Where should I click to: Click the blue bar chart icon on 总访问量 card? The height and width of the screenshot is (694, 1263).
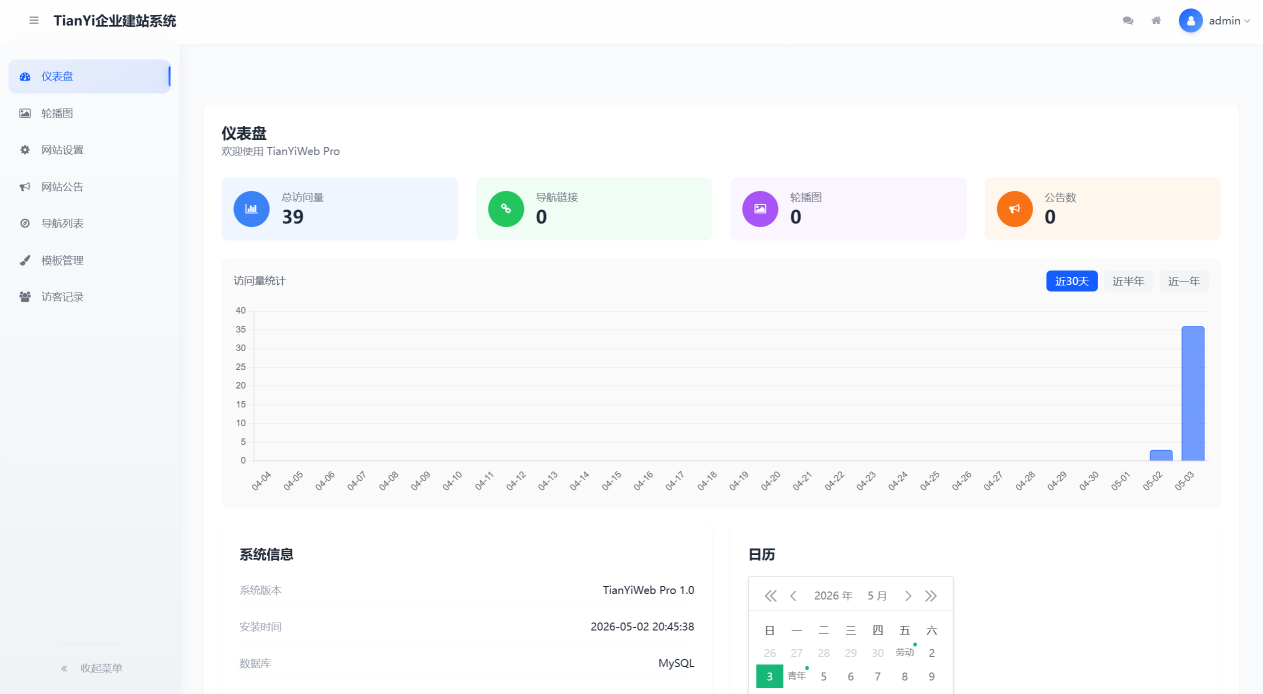[x=251, y=209]
